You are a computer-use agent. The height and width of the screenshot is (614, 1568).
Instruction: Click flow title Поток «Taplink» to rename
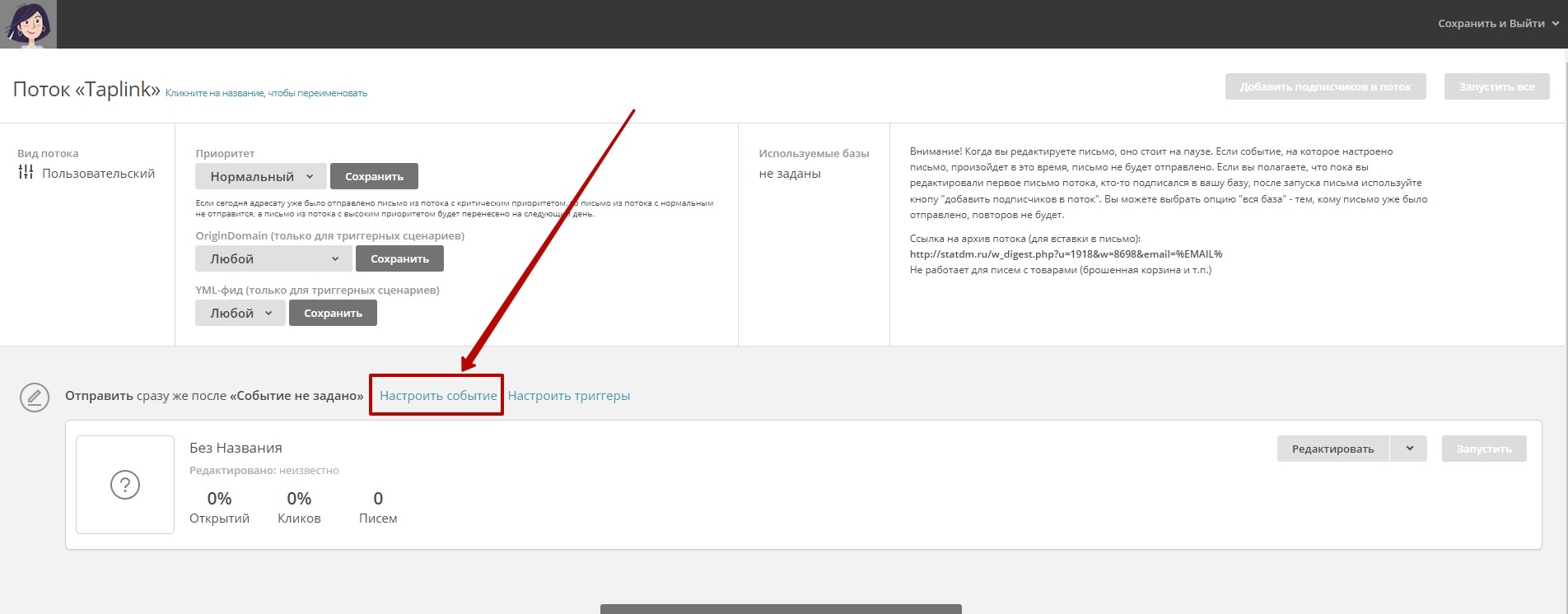point(86,90)
